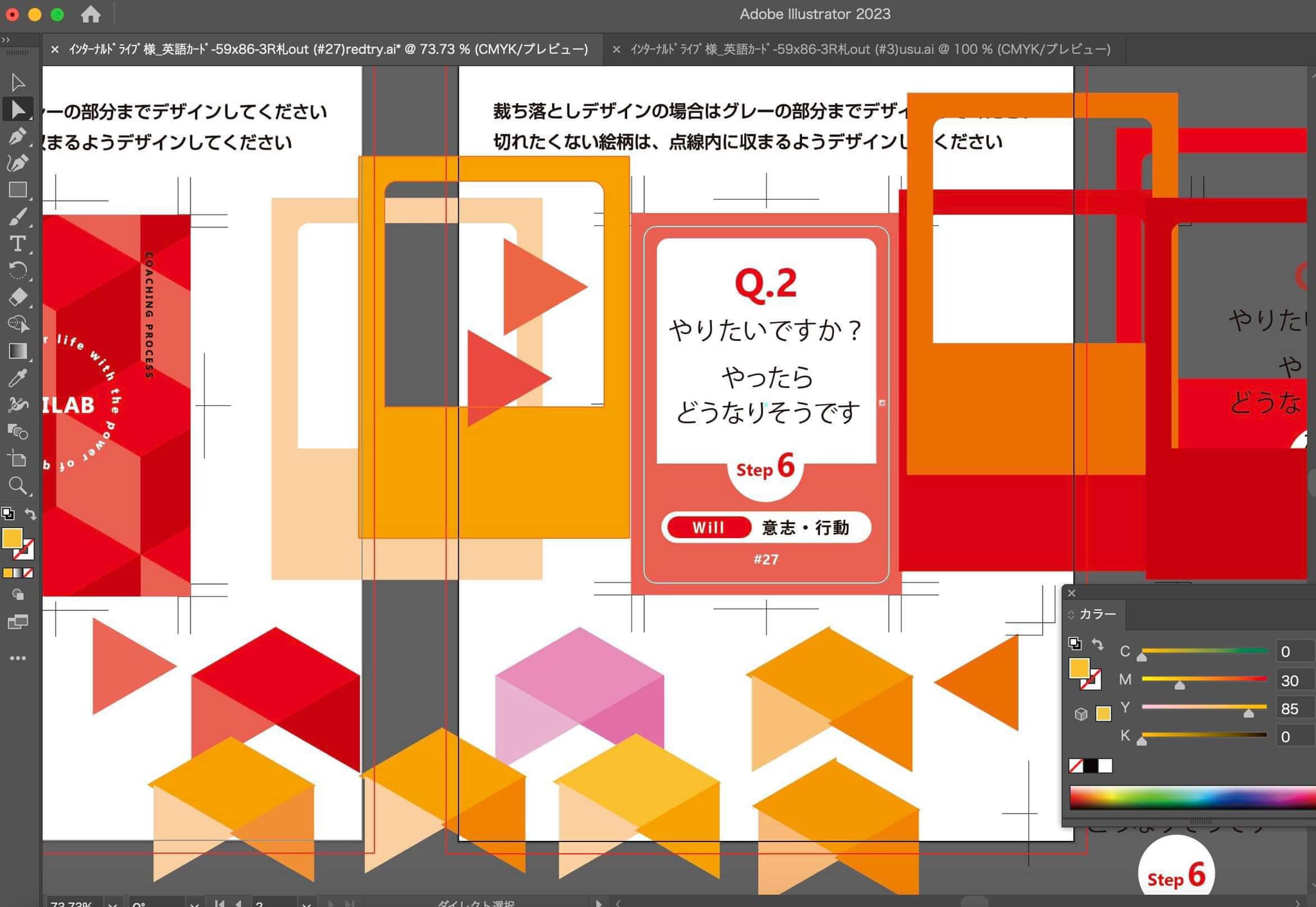1316x907 pixels.
Task: Open the rotation angle dropdown in the status bar
Action: (194, 903)
